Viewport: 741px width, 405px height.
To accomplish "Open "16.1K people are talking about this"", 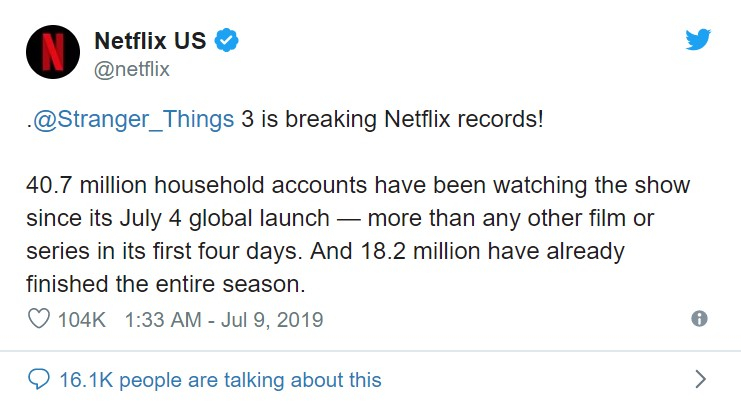I will click(x=220, y=380).
